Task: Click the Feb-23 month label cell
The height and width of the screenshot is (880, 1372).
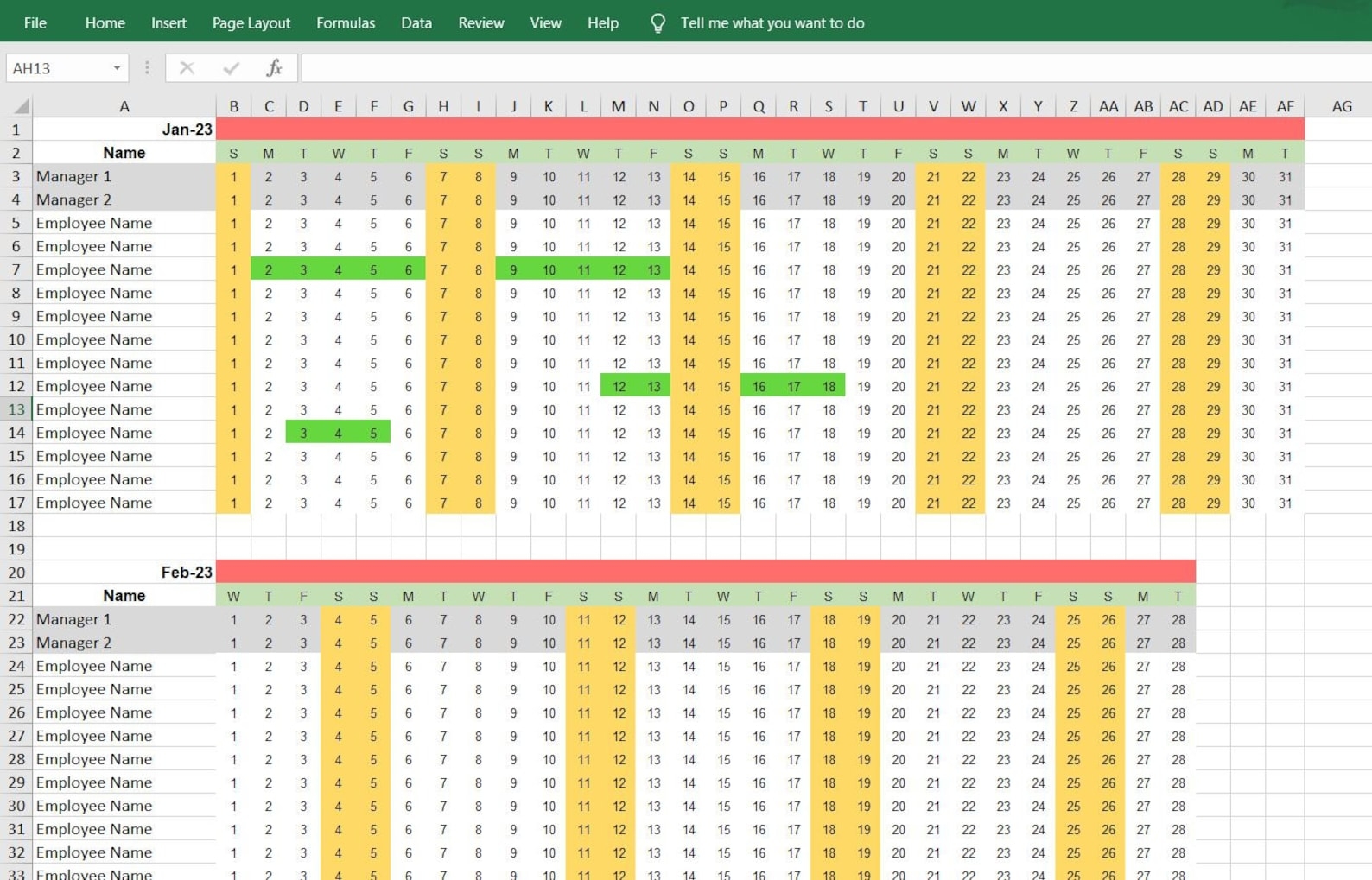Action: [x=124, y=573]
